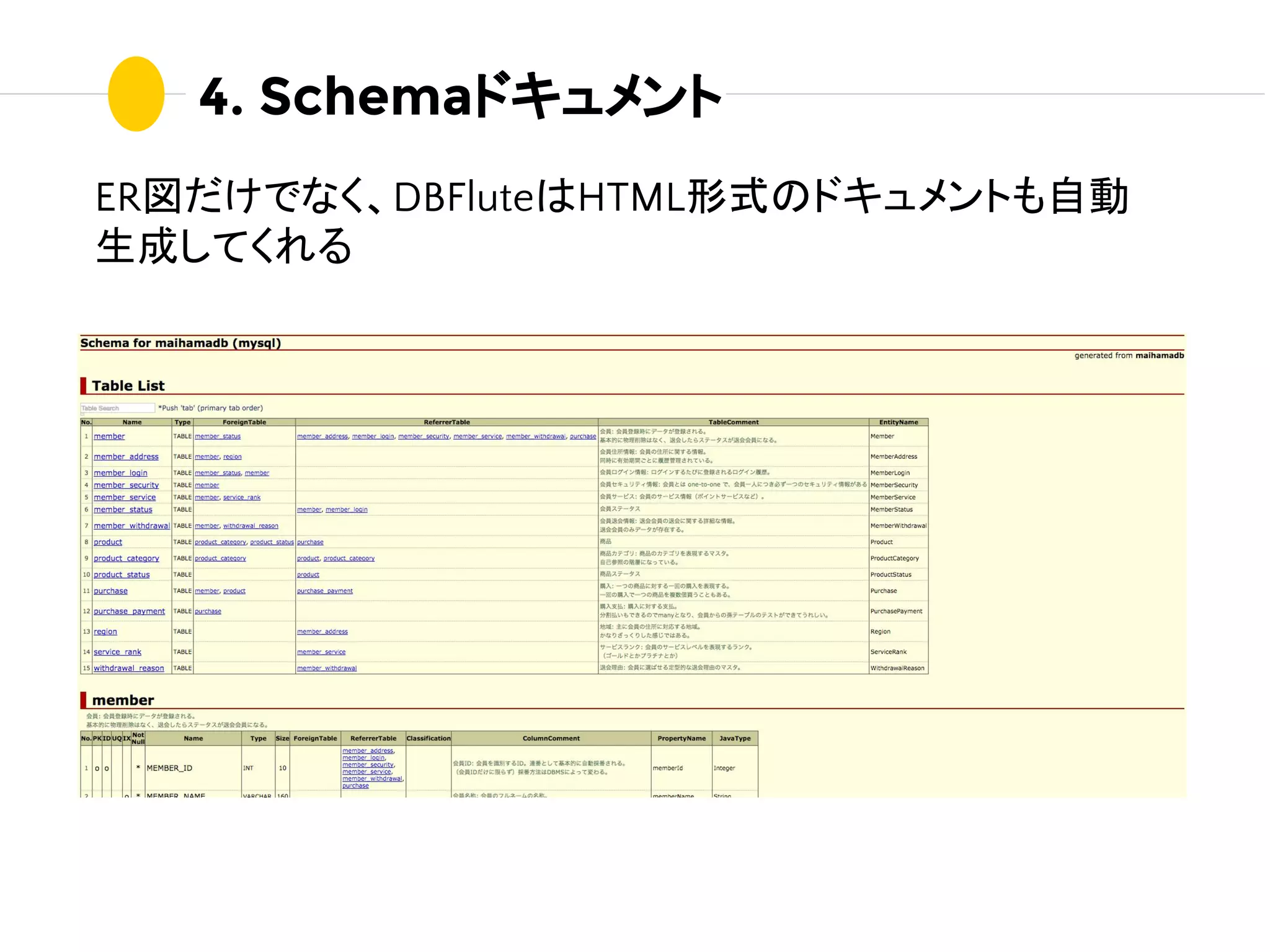This screenshot has width=1270, height=952.
Task: Click the PropertyName header in member table
Action: pyautogui.click(x=682, y=738)
